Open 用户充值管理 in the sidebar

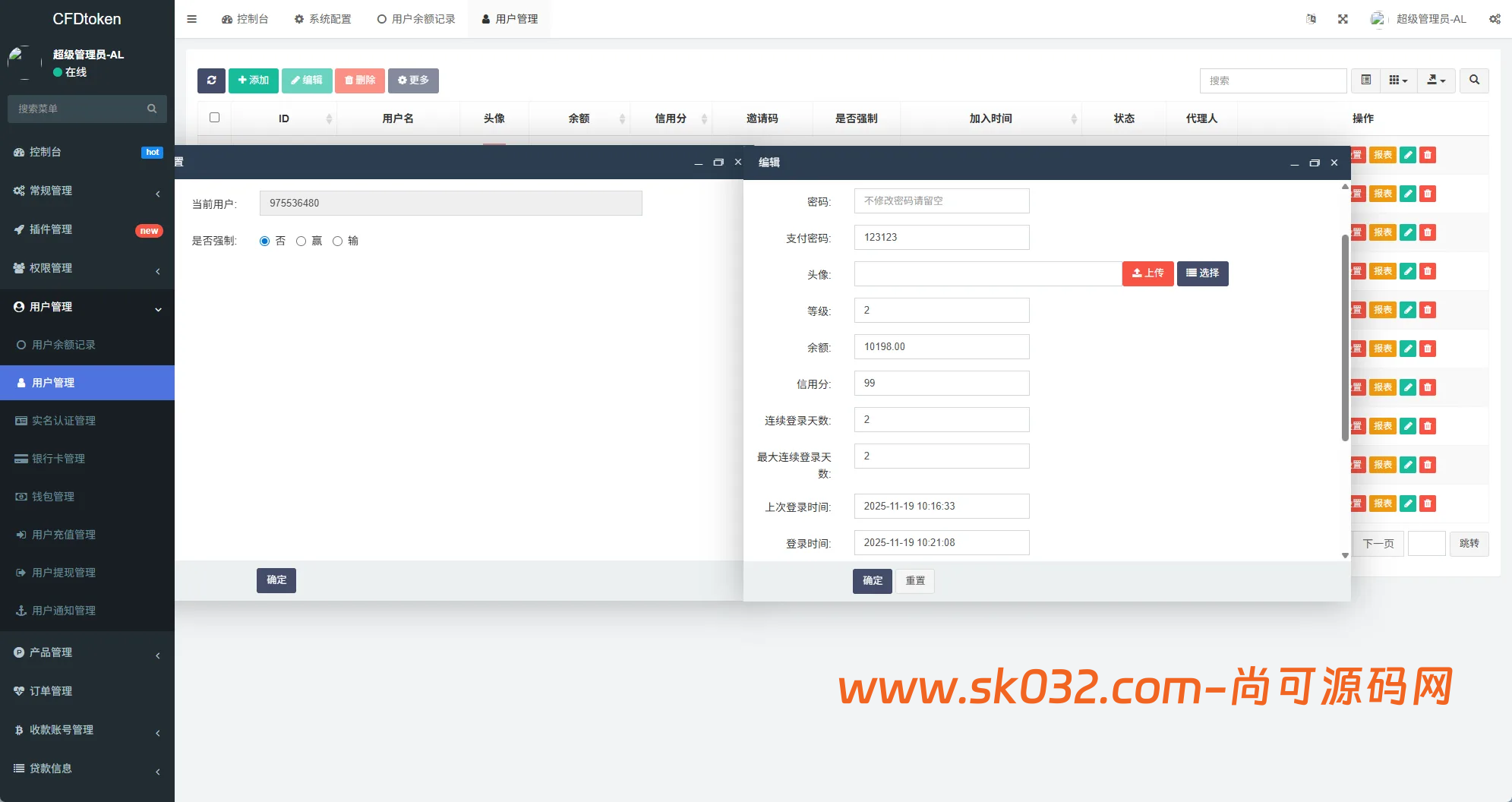[x=87, y=535]
